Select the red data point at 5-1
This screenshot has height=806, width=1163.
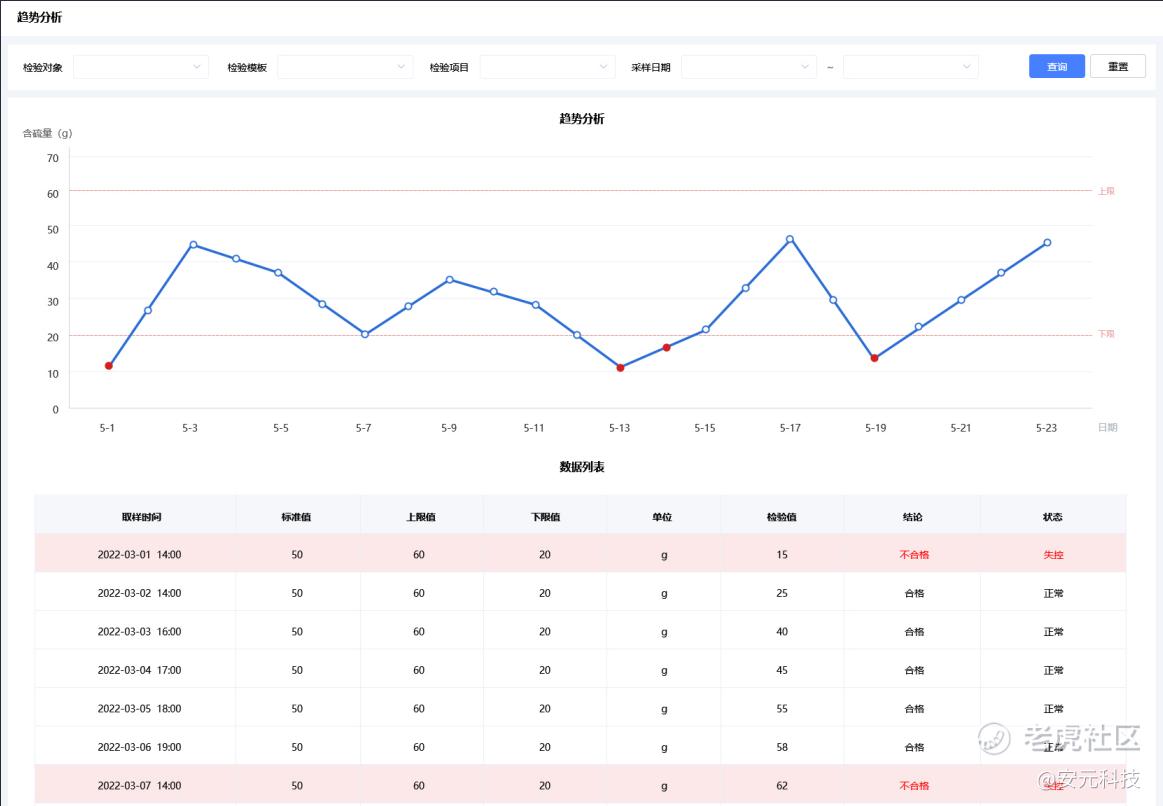click(109, 366)
